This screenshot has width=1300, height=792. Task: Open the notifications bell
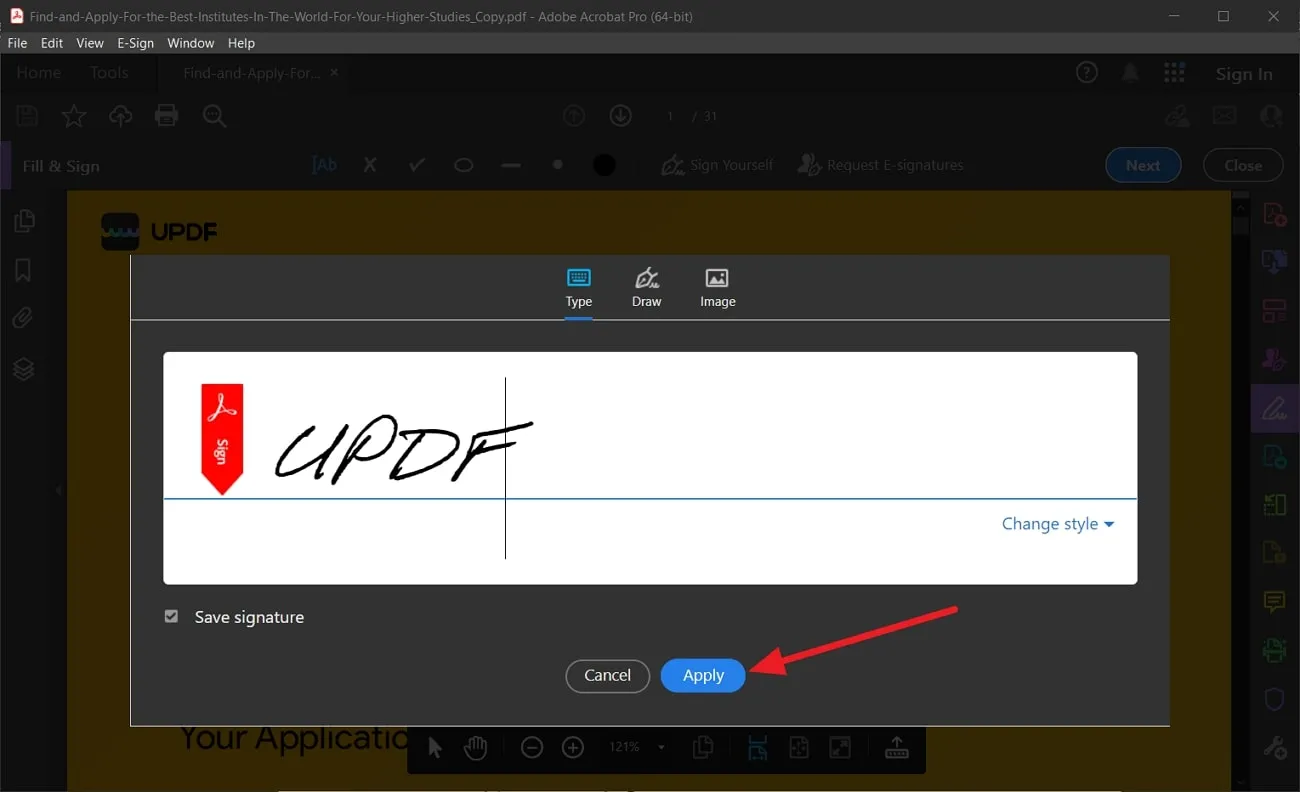click(1130, 73)
